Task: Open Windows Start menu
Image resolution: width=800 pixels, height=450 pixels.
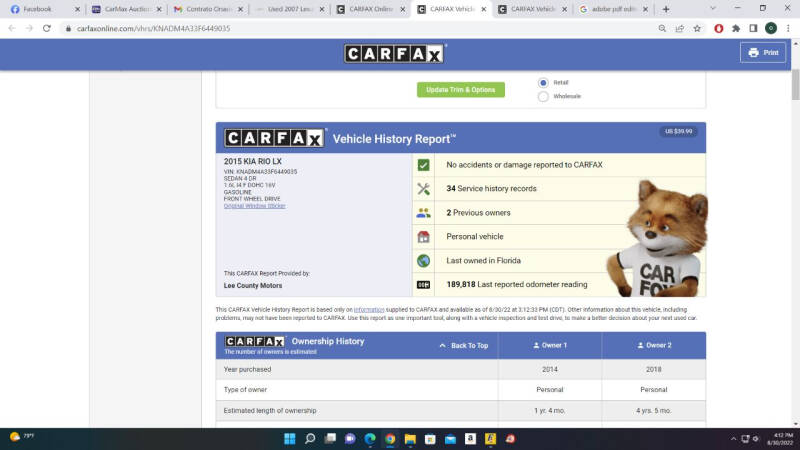Action: pos(286,438)
